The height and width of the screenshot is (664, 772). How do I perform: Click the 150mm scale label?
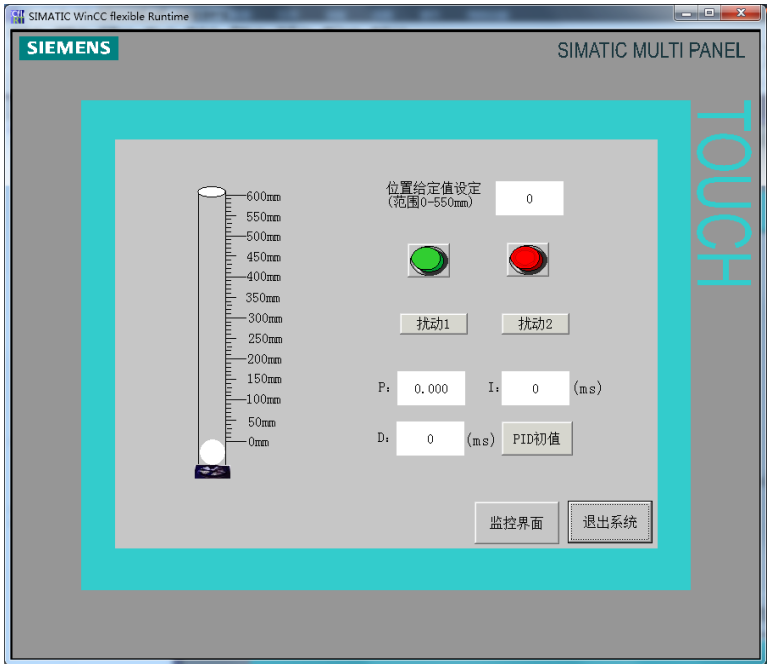tap(264, 379)
